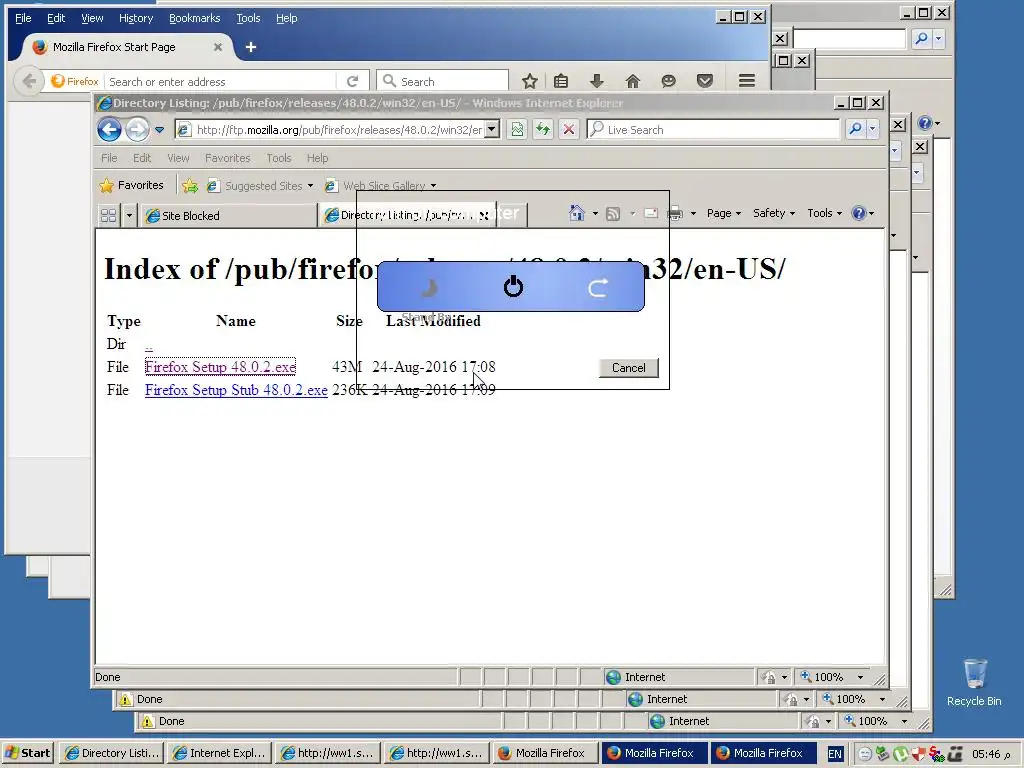
Task: Click the Stand By moon icon in overlay
Action: (428, 287)
